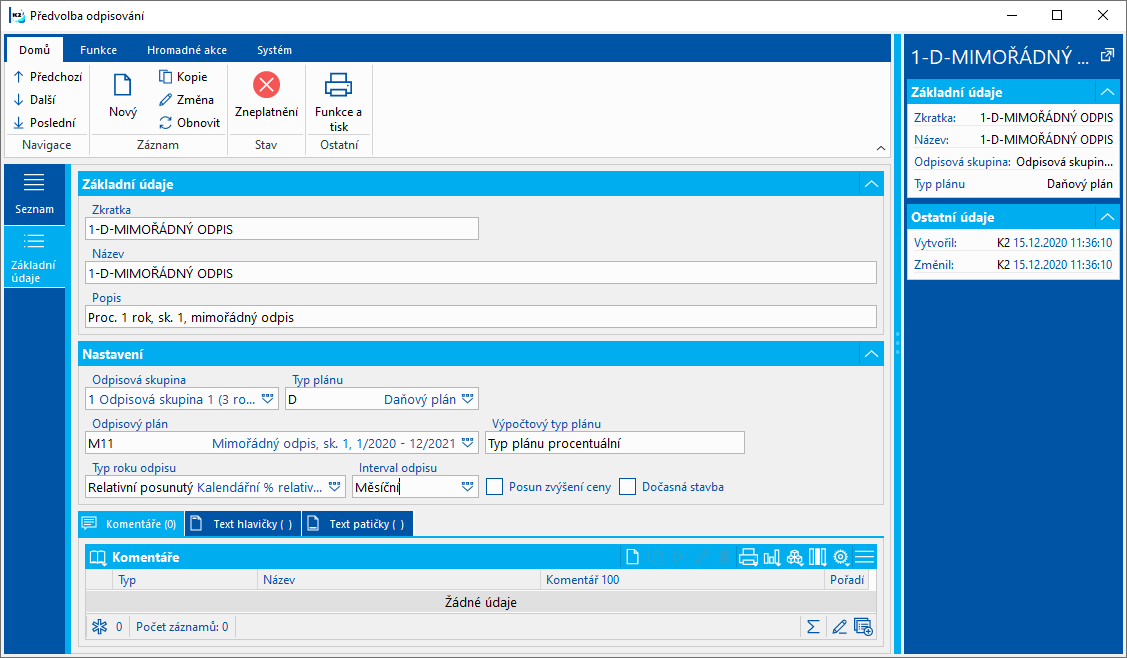The image size is (1127, 658).
Task: Toggle Posun zvýšení ceny checkbox
Action: (x=494, y=487)
